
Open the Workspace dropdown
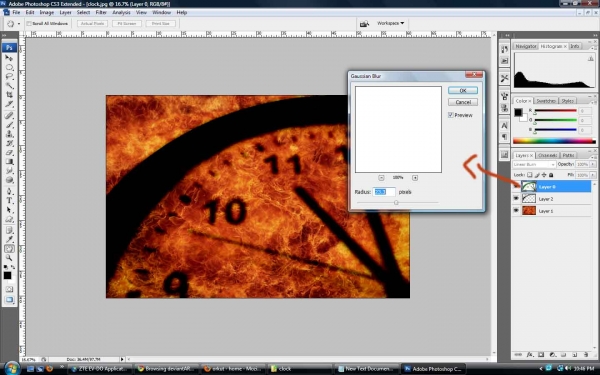click(390, 23)
